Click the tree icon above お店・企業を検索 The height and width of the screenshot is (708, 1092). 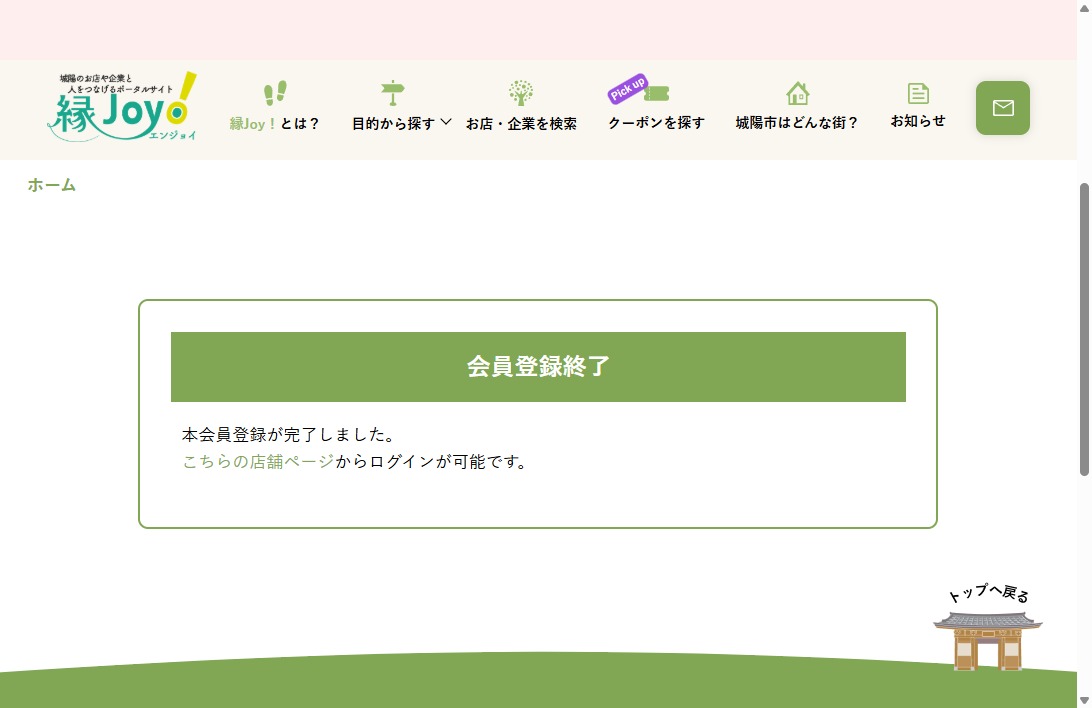(x=521, y=93)
